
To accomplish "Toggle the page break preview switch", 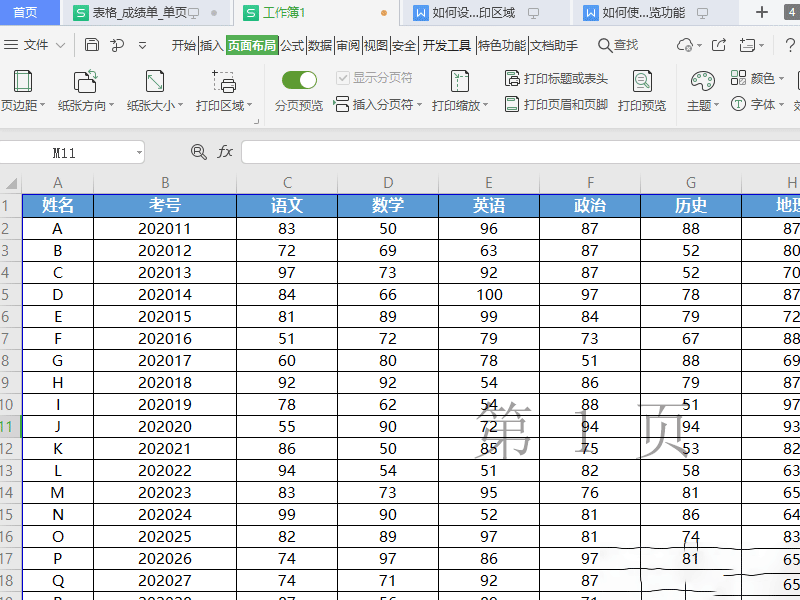I will coord(299,80).
